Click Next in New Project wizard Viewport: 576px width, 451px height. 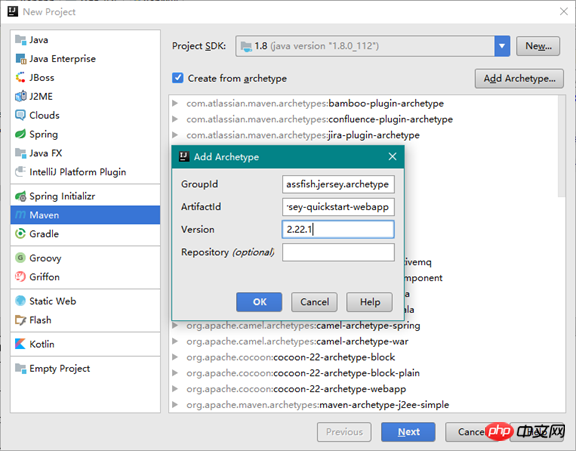click(408, 432)
